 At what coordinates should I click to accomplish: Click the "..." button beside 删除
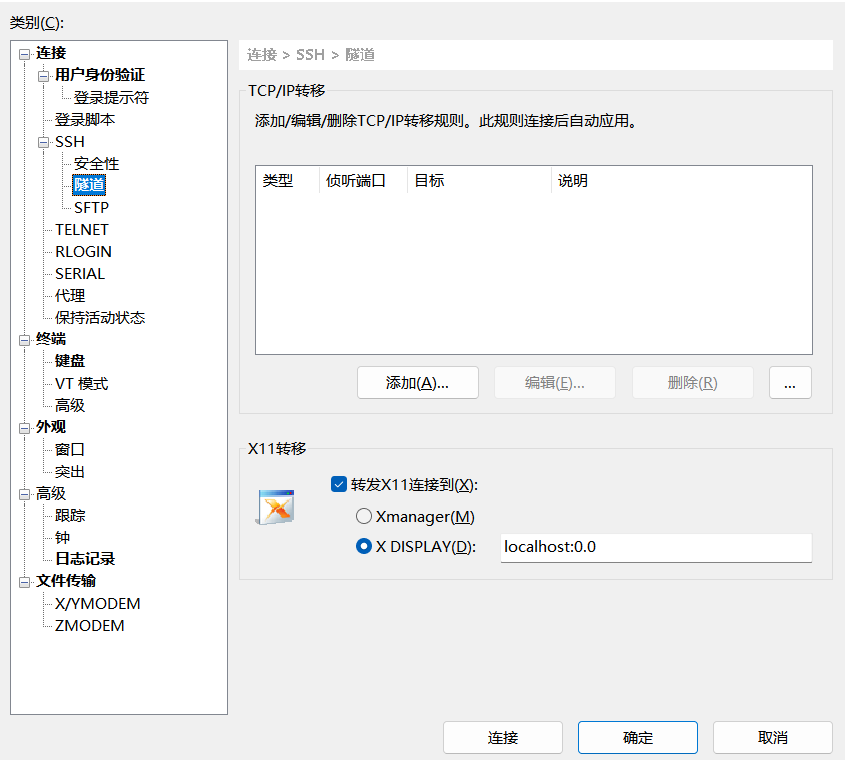pyautogui.click(x=790, y=382)
